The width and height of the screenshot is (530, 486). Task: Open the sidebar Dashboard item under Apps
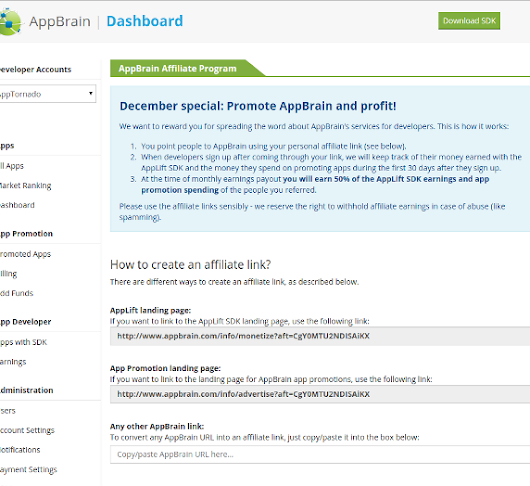(x=17, y=205)
